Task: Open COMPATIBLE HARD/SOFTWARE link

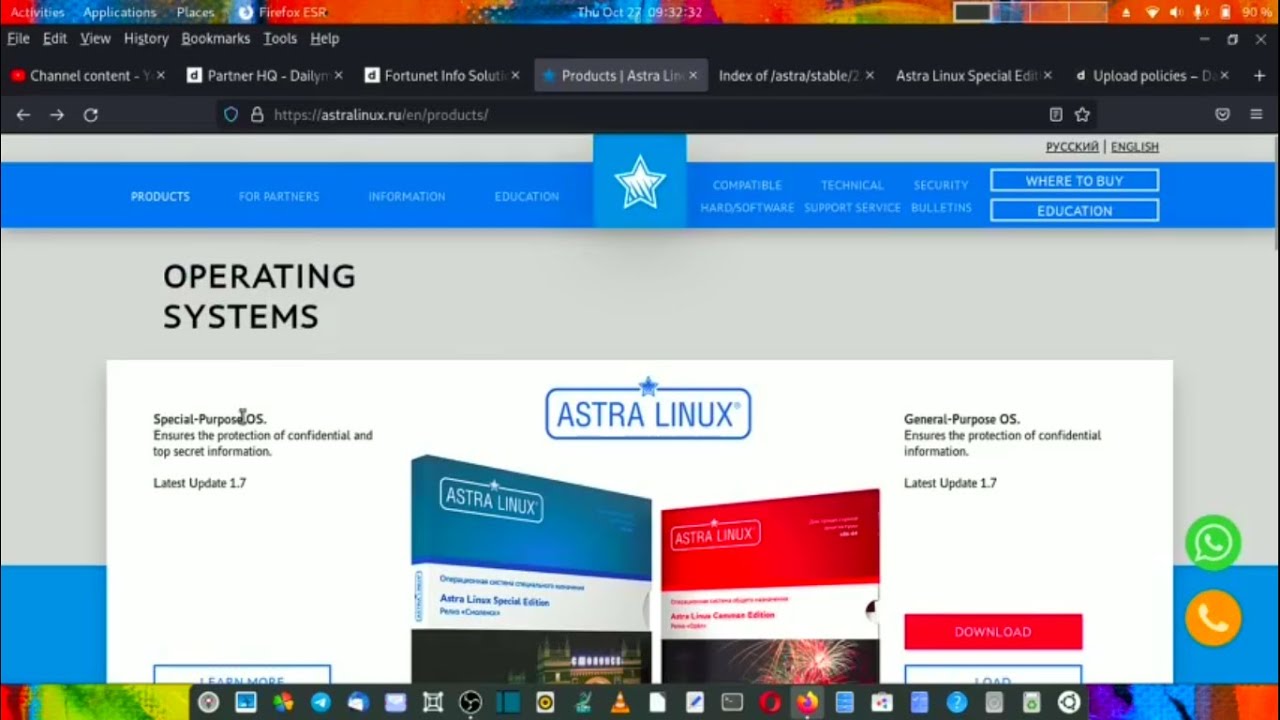Action: tap(747, 197)
